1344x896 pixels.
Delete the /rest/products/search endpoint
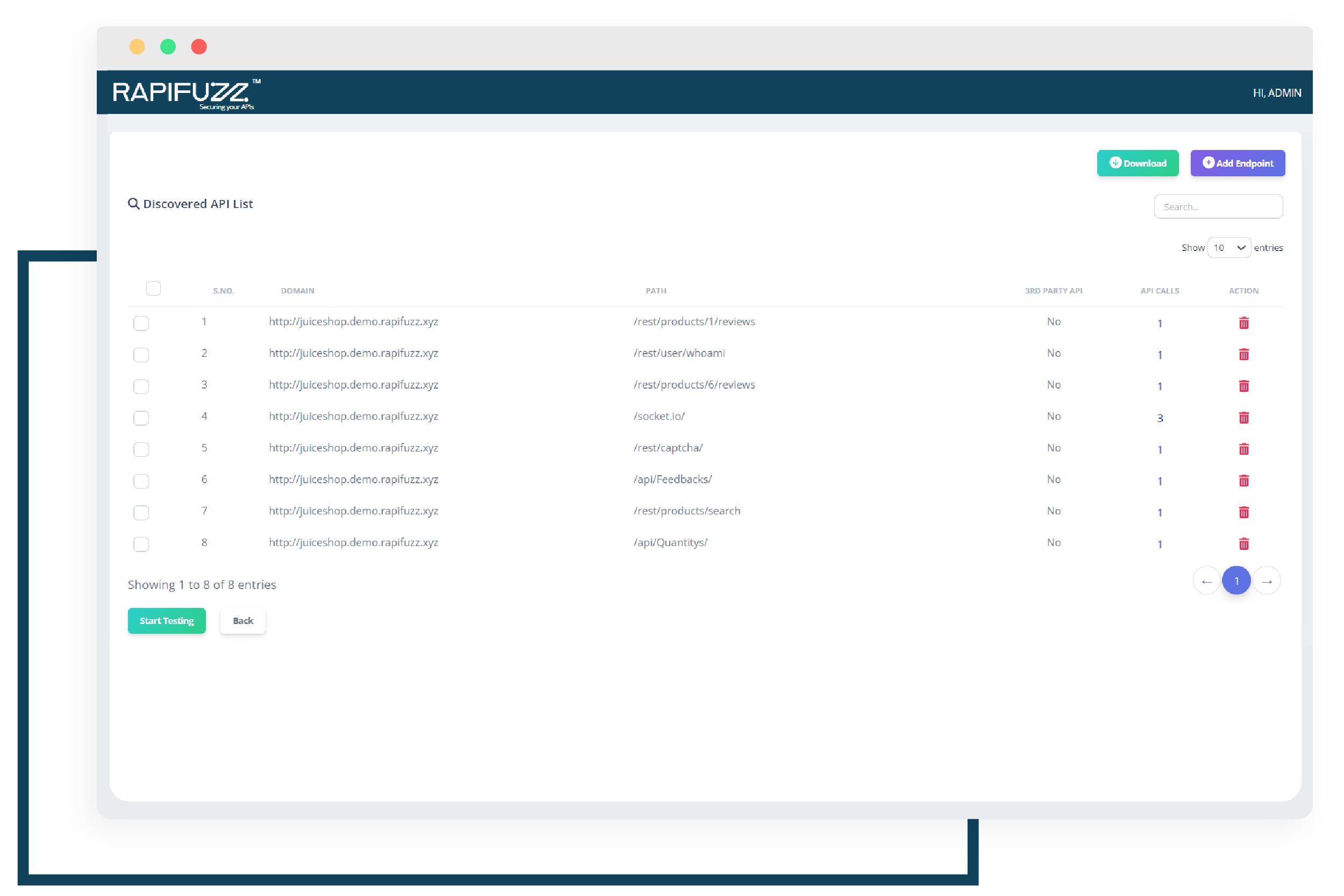[x=1243, y=512]
